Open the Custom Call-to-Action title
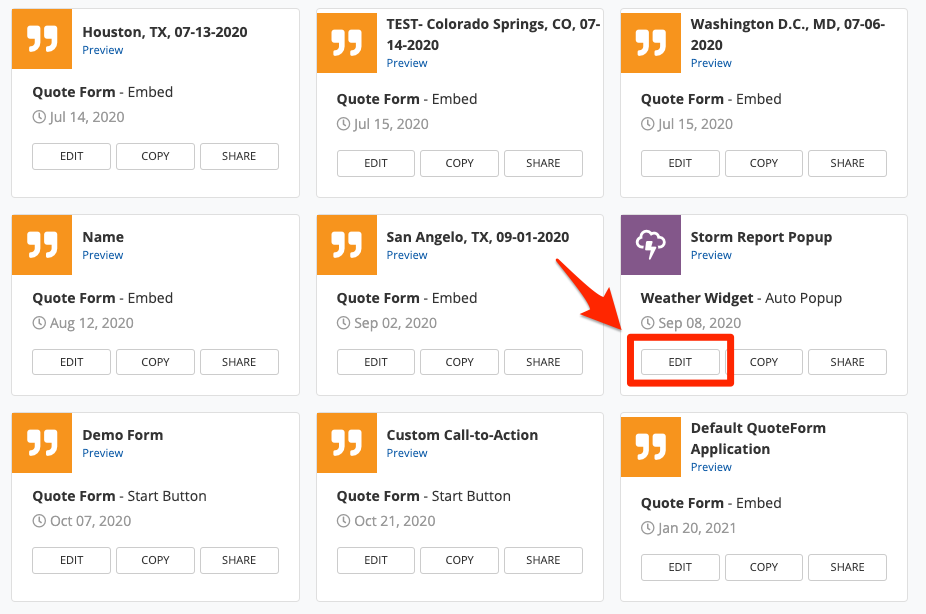This screenshot has height=614, width=926. tap(462, 435)
